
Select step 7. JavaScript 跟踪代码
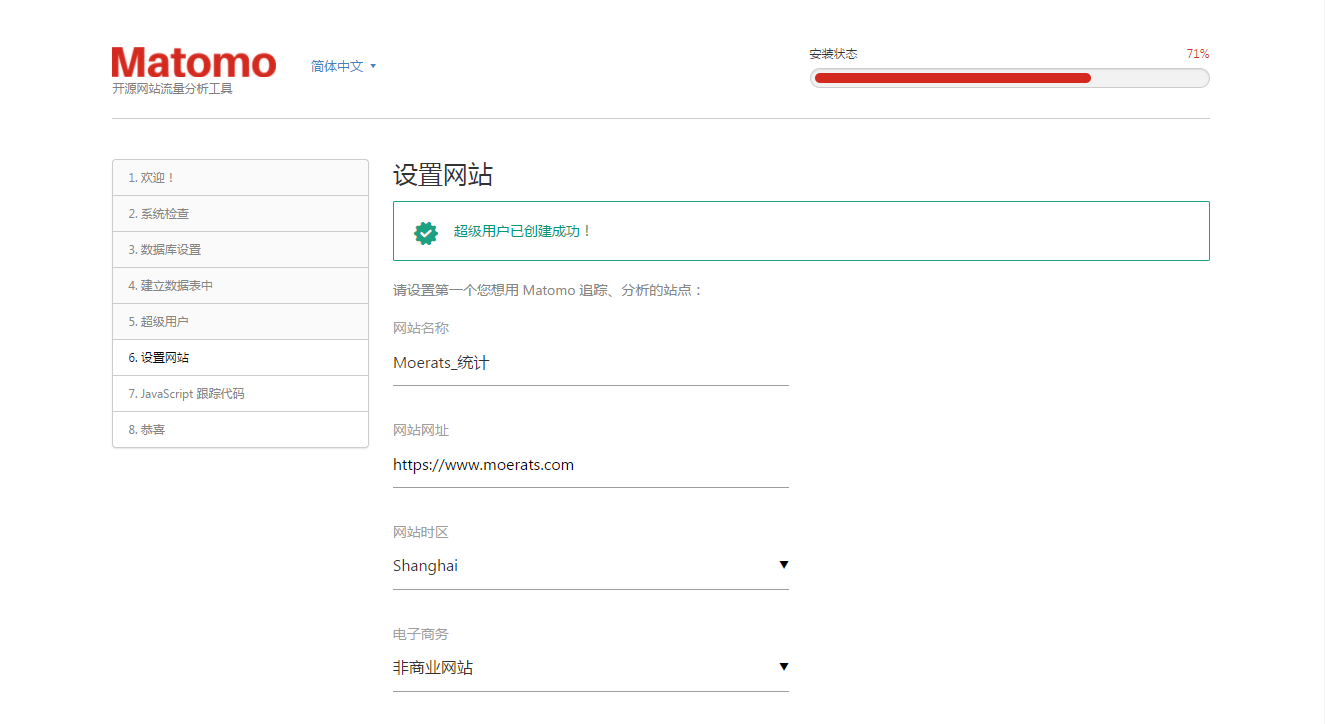pyautogui.click(x=240, y=394)
